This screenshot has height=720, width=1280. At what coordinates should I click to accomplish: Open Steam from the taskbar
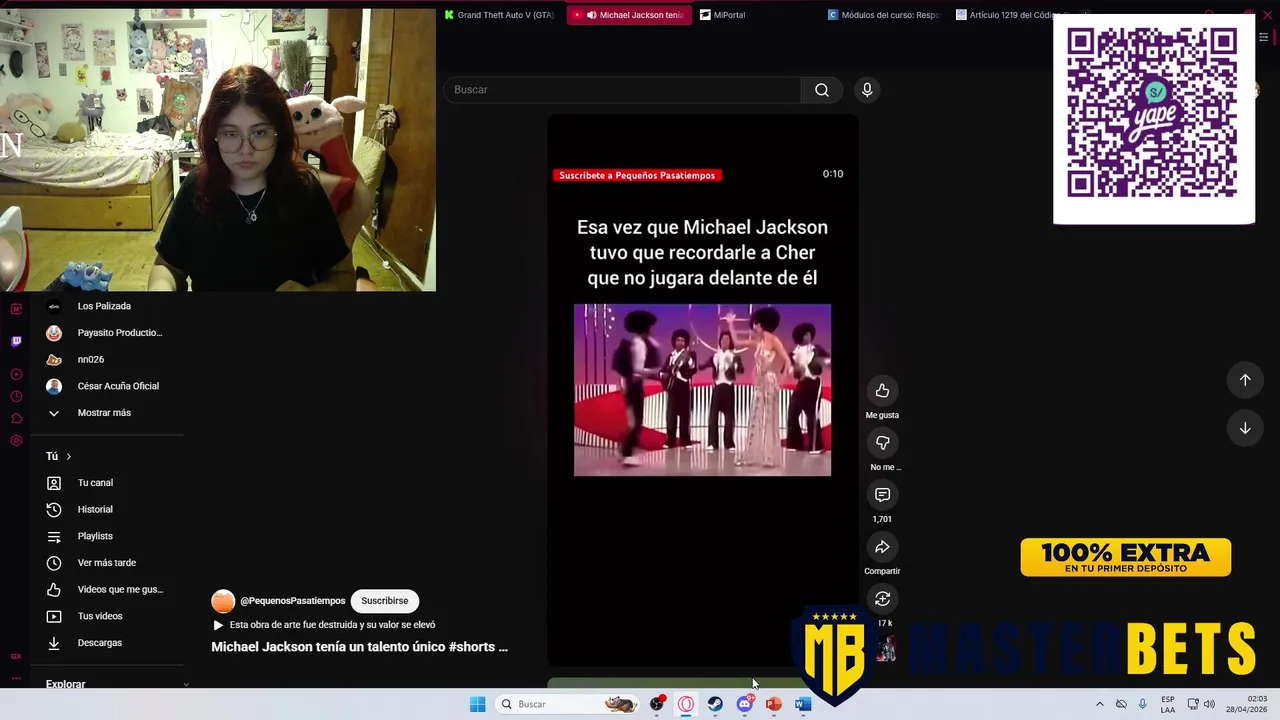coord(715,704)
